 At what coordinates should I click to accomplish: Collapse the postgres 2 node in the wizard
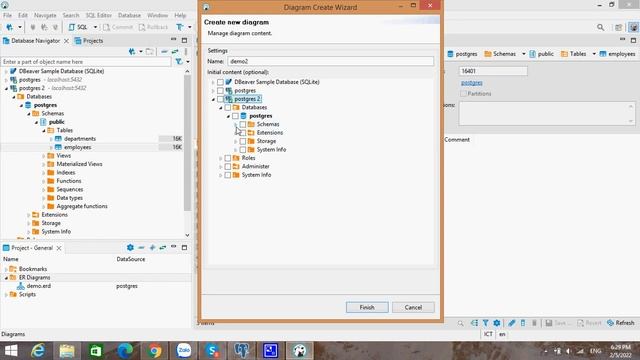click(213, 99)
